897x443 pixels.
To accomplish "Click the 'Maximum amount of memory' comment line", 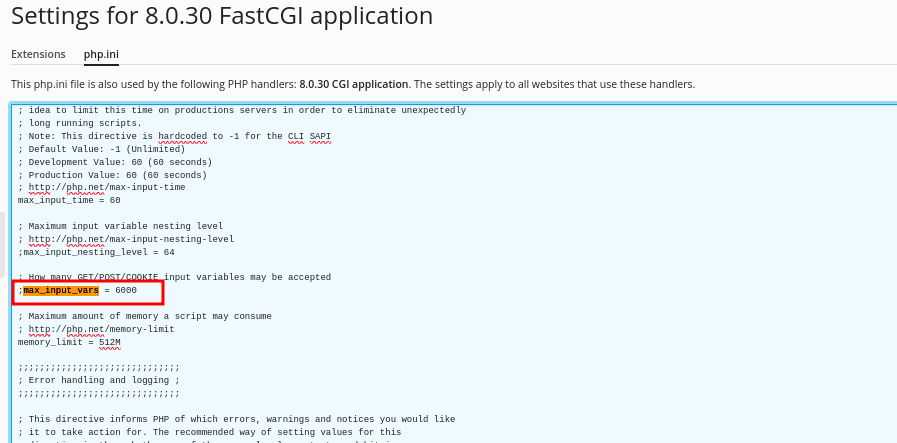I will [x=145, y=316].
